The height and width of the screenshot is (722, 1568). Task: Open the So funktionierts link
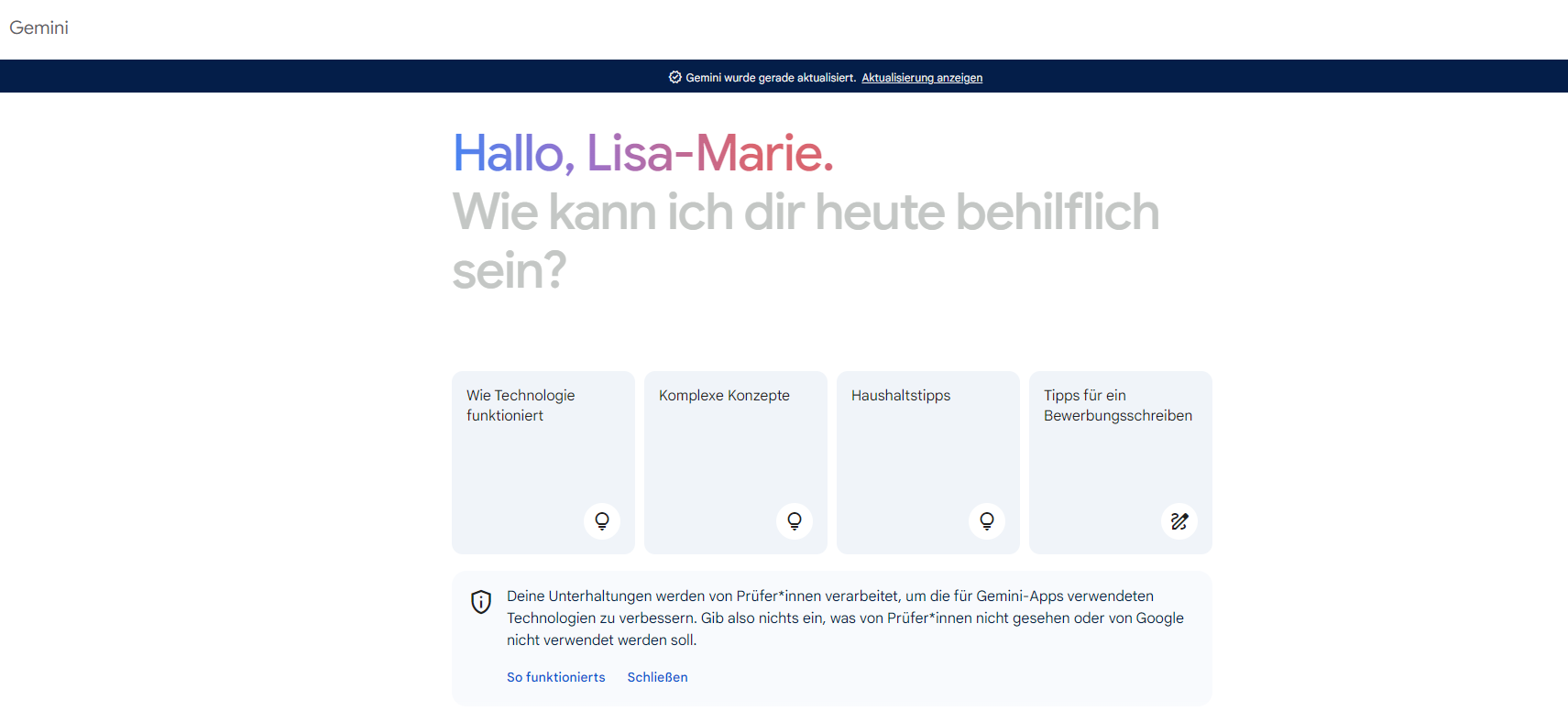click(556, 677)
